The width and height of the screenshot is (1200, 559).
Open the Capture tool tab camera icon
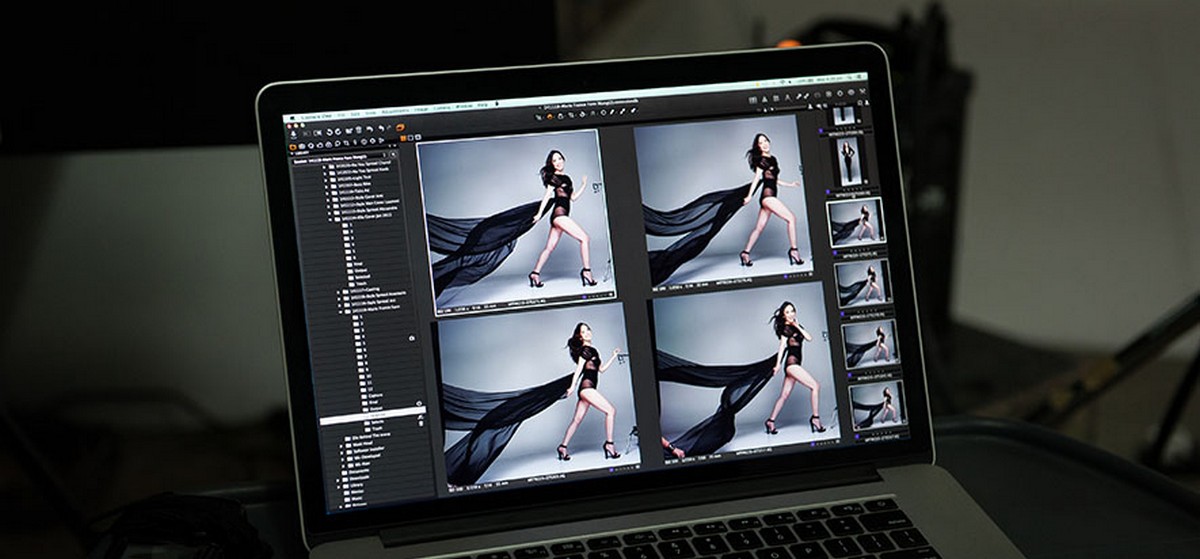click(303, 146)
